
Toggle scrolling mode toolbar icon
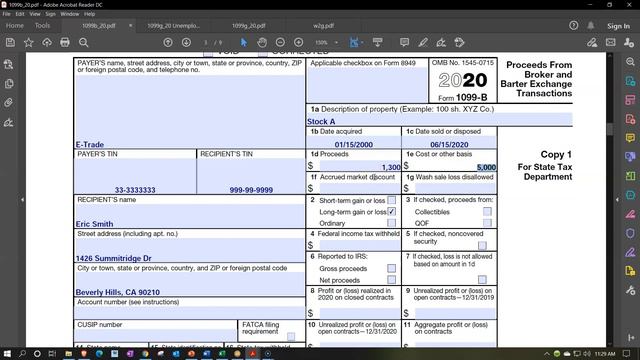pos(378,42)
